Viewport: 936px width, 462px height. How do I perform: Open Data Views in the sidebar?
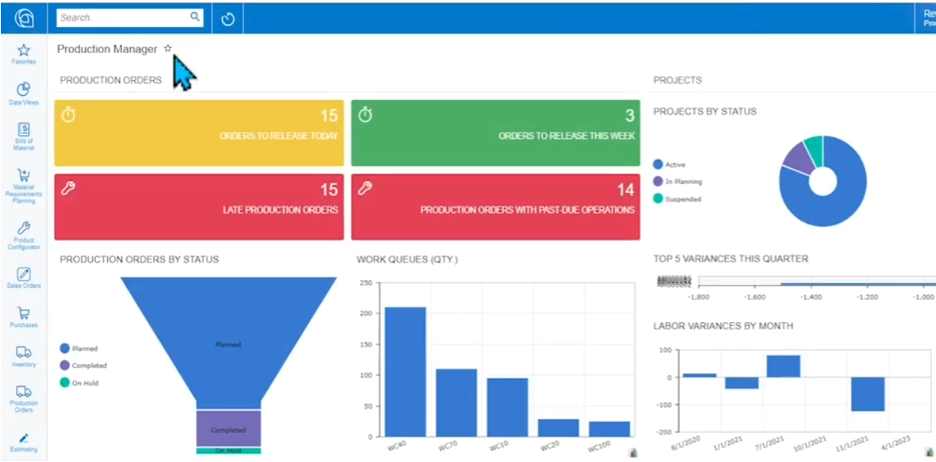[23, 94]
